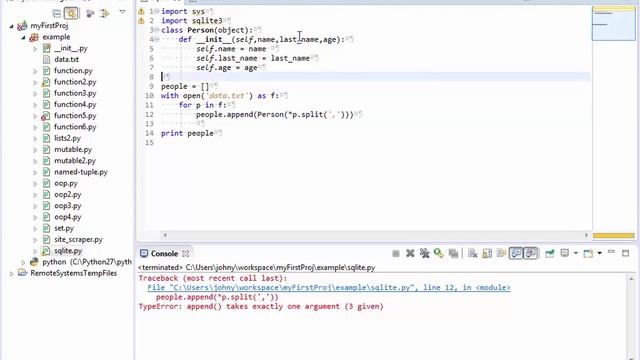Viewport: 640px width, 360px height.
Task: Clear the console output icon
Action: [473, 254]
